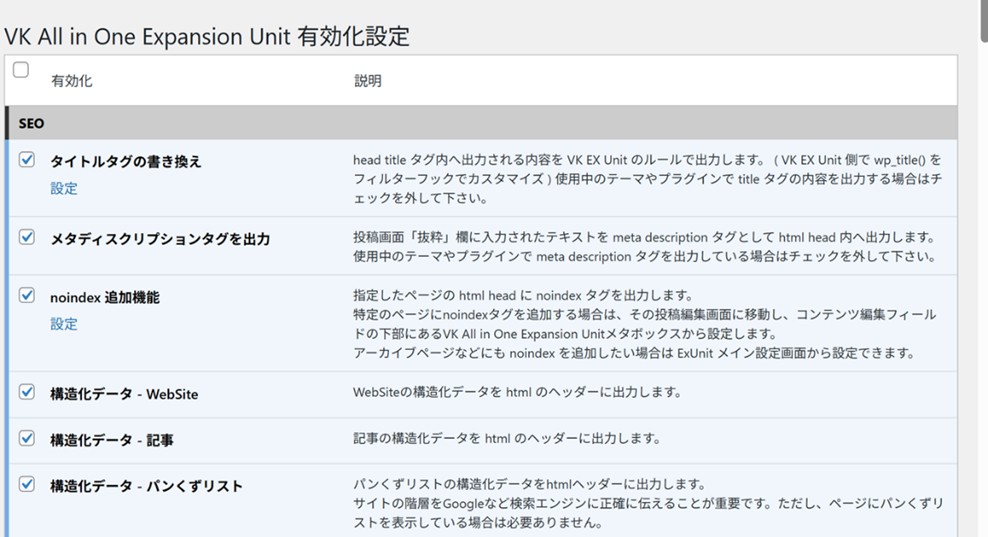Click the SEO section header
This screenshot has width=988, height=537.
click(481, 123)
